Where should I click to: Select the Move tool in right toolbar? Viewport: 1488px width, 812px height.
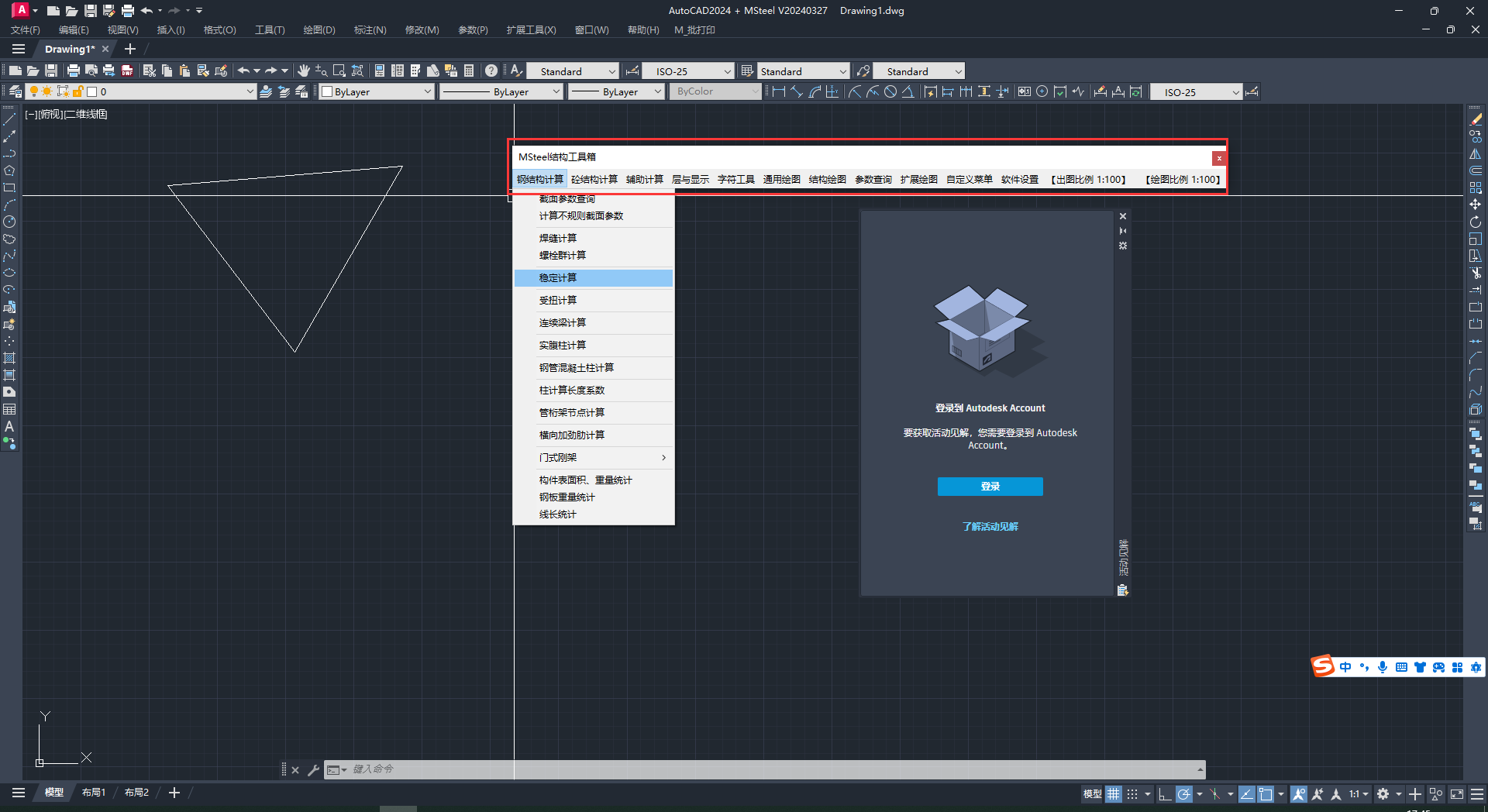[1476, 205]
